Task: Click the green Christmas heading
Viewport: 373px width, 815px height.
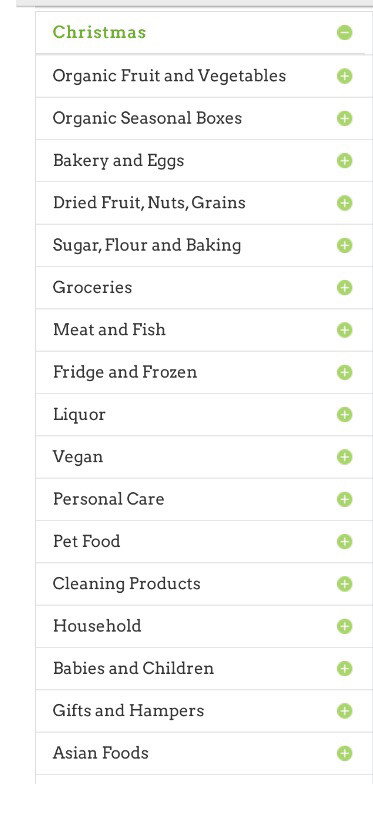Action: tap(99, 32)
